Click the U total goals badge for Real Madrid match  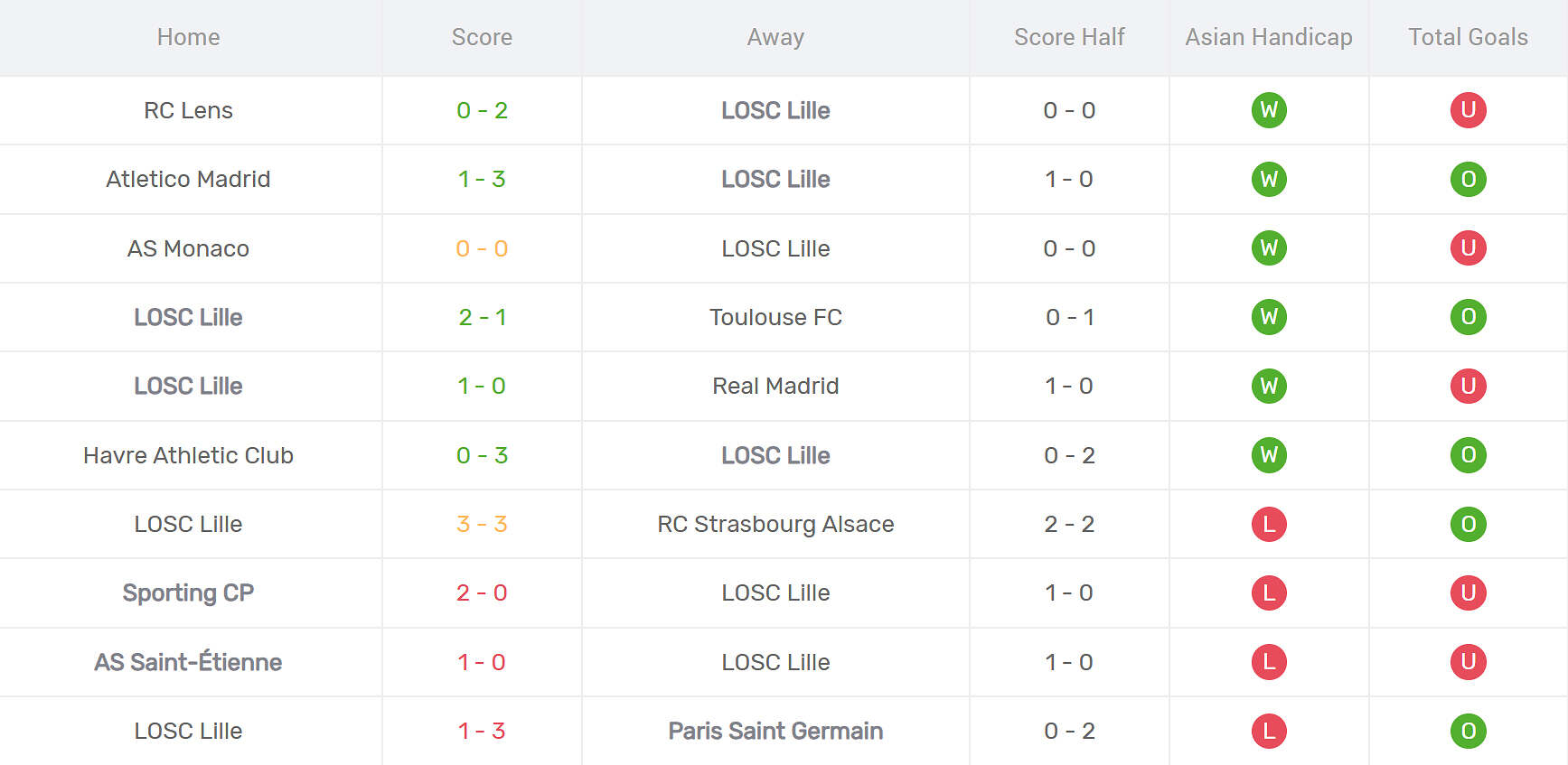pos(1468,386)
